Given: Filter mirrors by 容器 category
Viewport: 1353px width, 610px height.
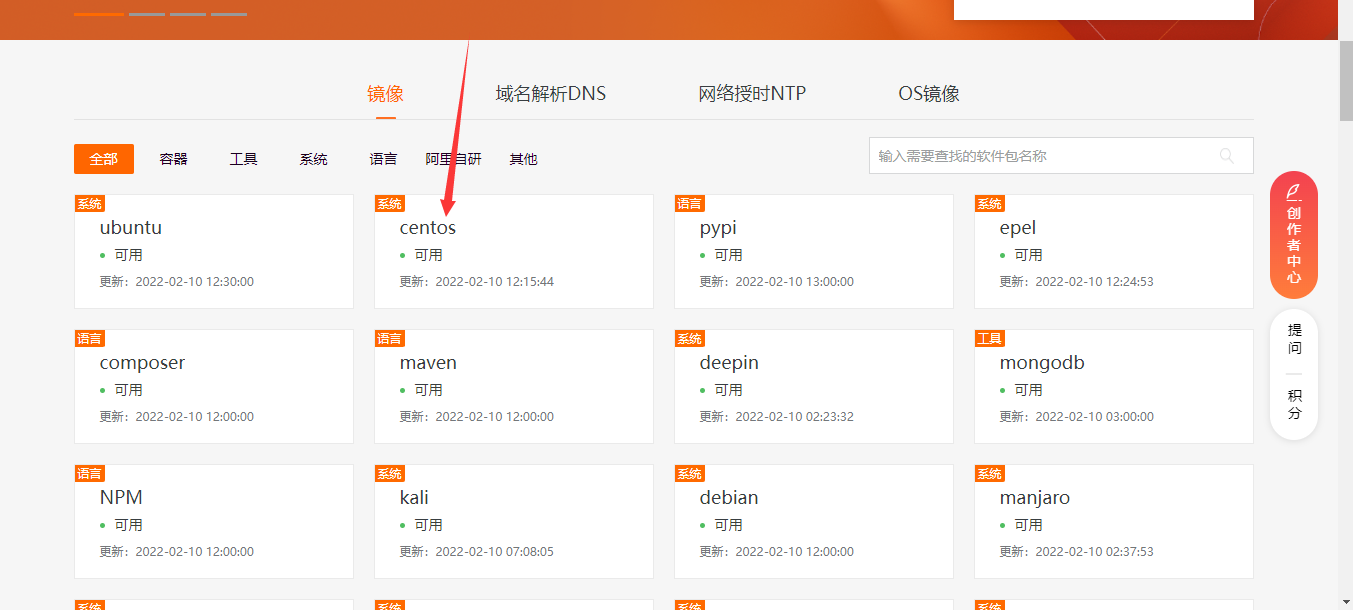Looking at the screenshot, I should (x=174, y=159).
